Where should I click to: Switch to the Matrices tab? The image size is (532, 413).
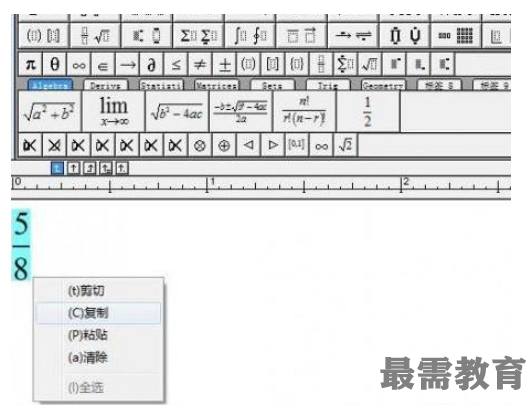coord(216,85)
